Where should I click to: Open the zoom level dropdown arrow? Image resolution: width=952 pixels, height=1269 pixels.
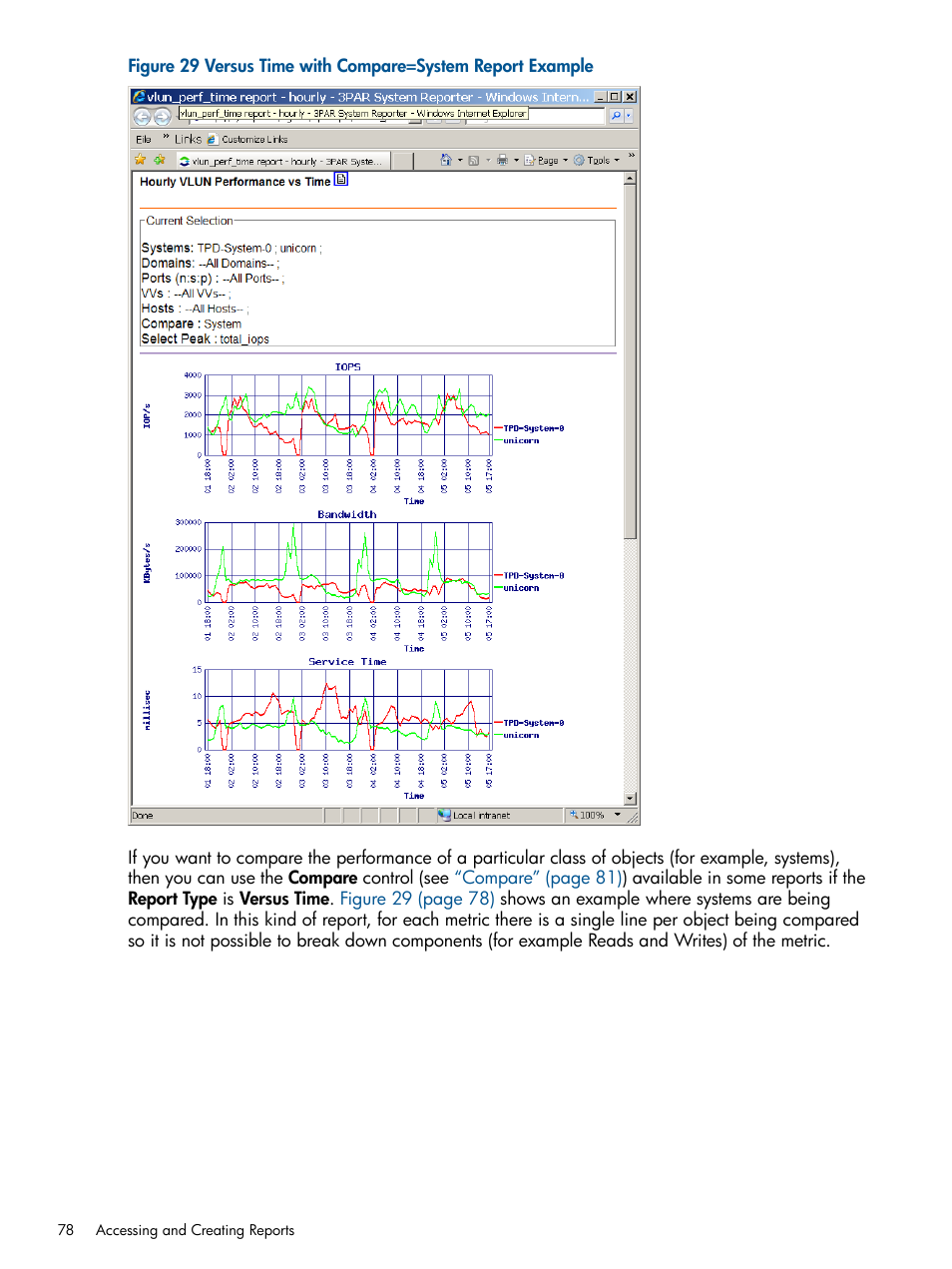click(x=618, y=815)
